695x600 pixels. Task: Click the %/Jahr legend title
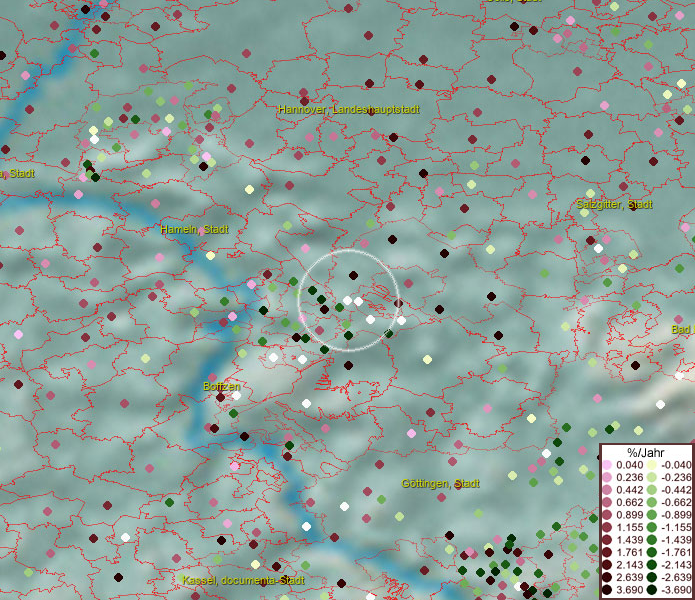pyautogui.click(x=646, y=453)
